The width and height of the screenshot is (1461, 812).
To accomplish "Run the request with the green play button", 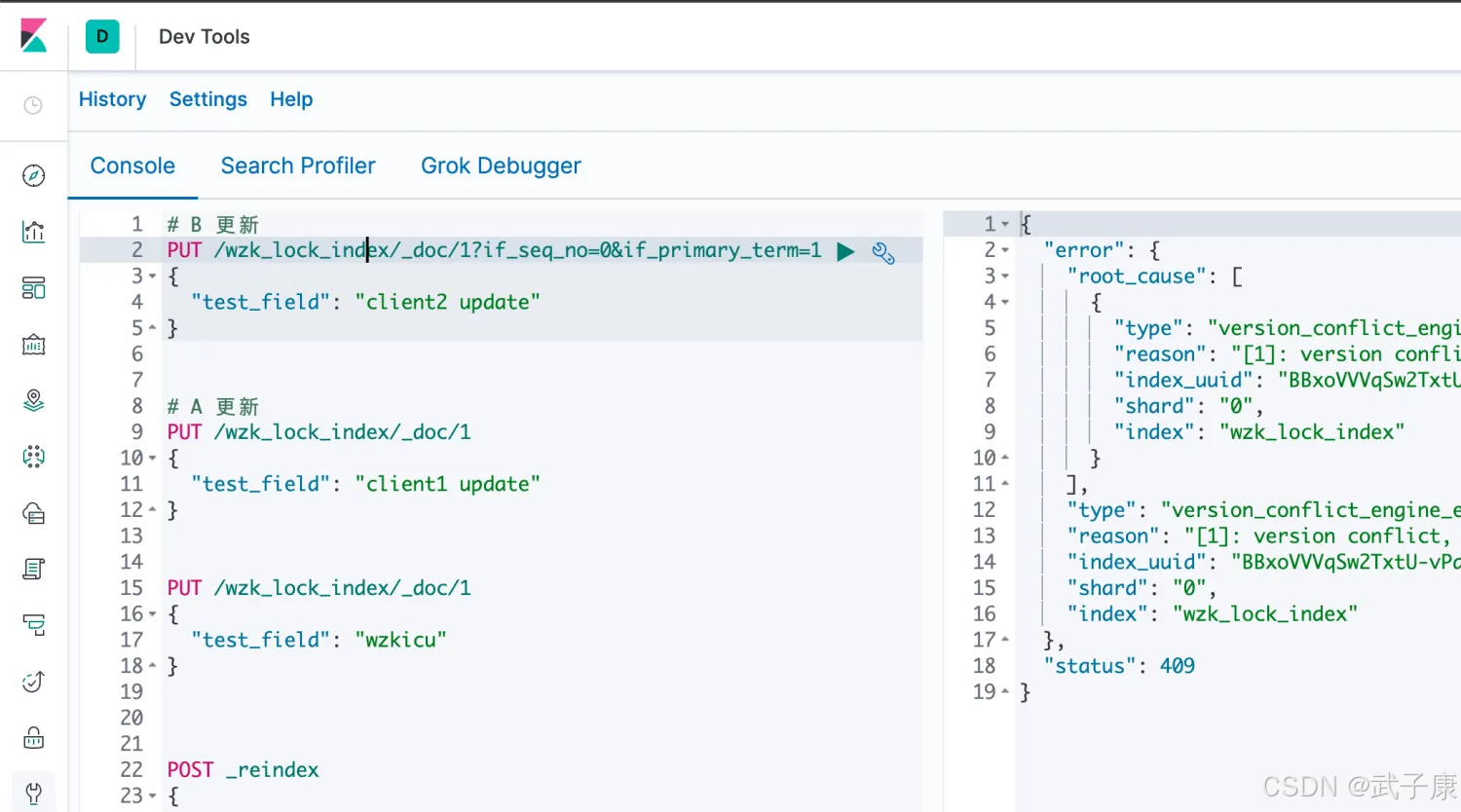I will (x=845, y=252).
